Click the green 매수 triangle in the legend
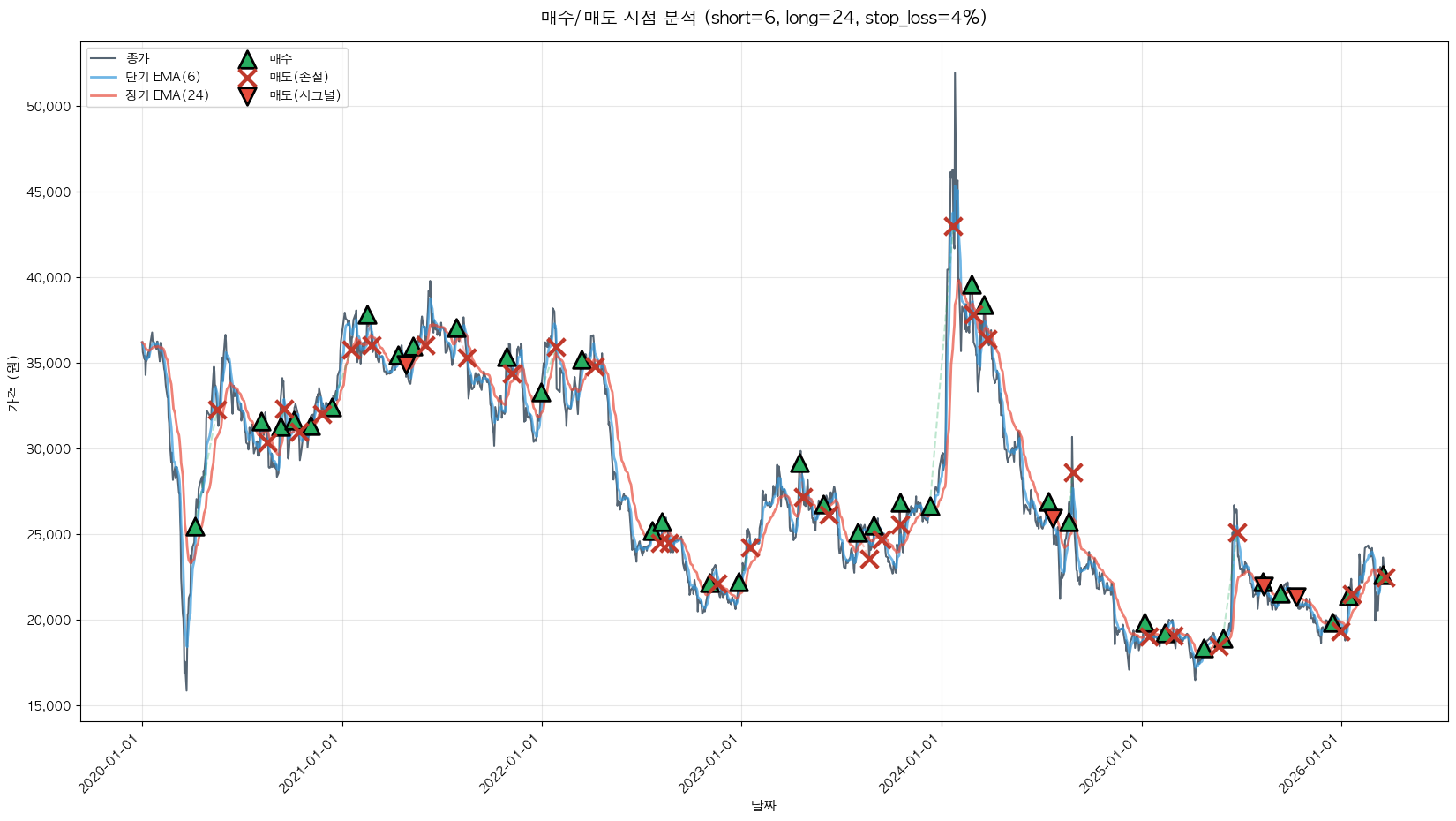This screenshot has width=1456, height=821. click(247, 59)
